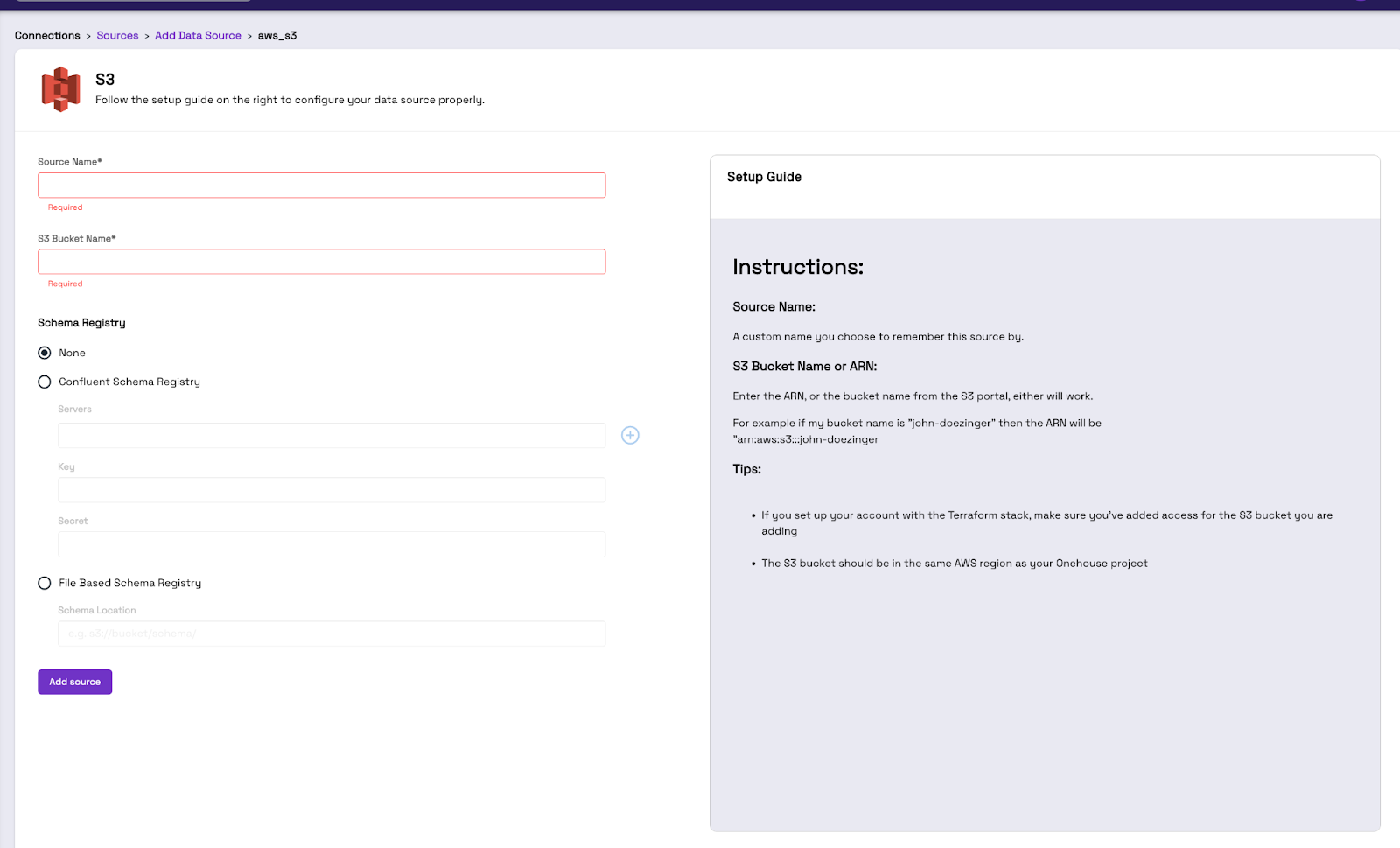Click the Servers input field
This screenshot has width=1400, height=848.
tap(331, 435)
